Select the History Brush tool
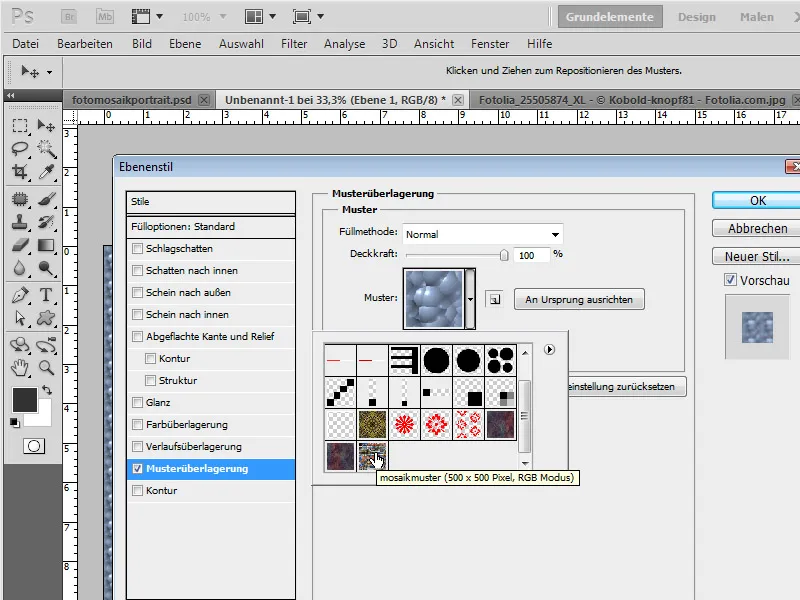The image size is (800, 600). (x=46, y=222)
